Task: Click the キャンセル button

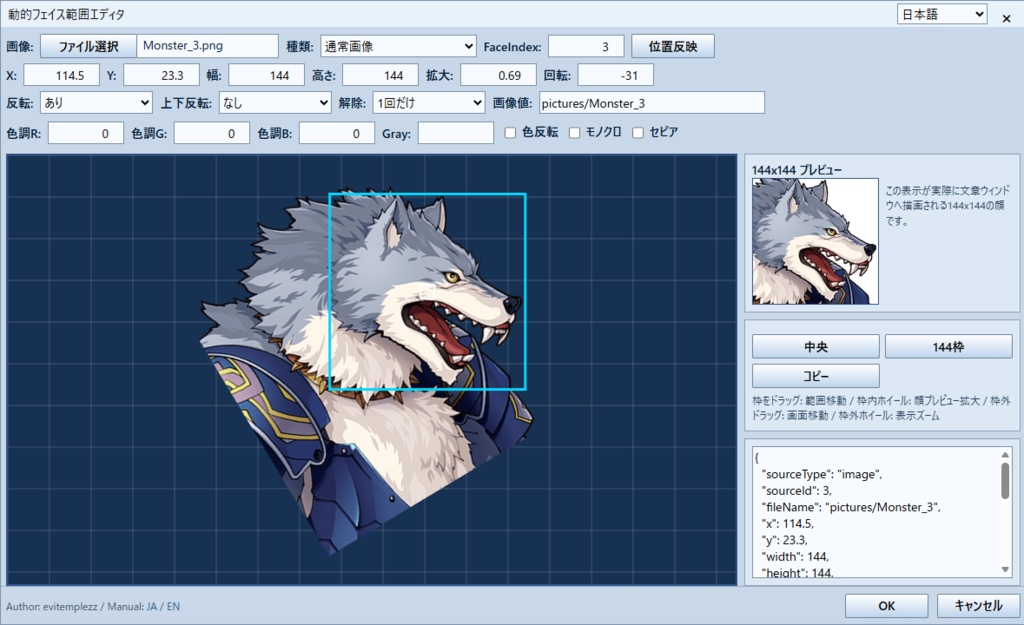Action: click(x=978, y=605)
